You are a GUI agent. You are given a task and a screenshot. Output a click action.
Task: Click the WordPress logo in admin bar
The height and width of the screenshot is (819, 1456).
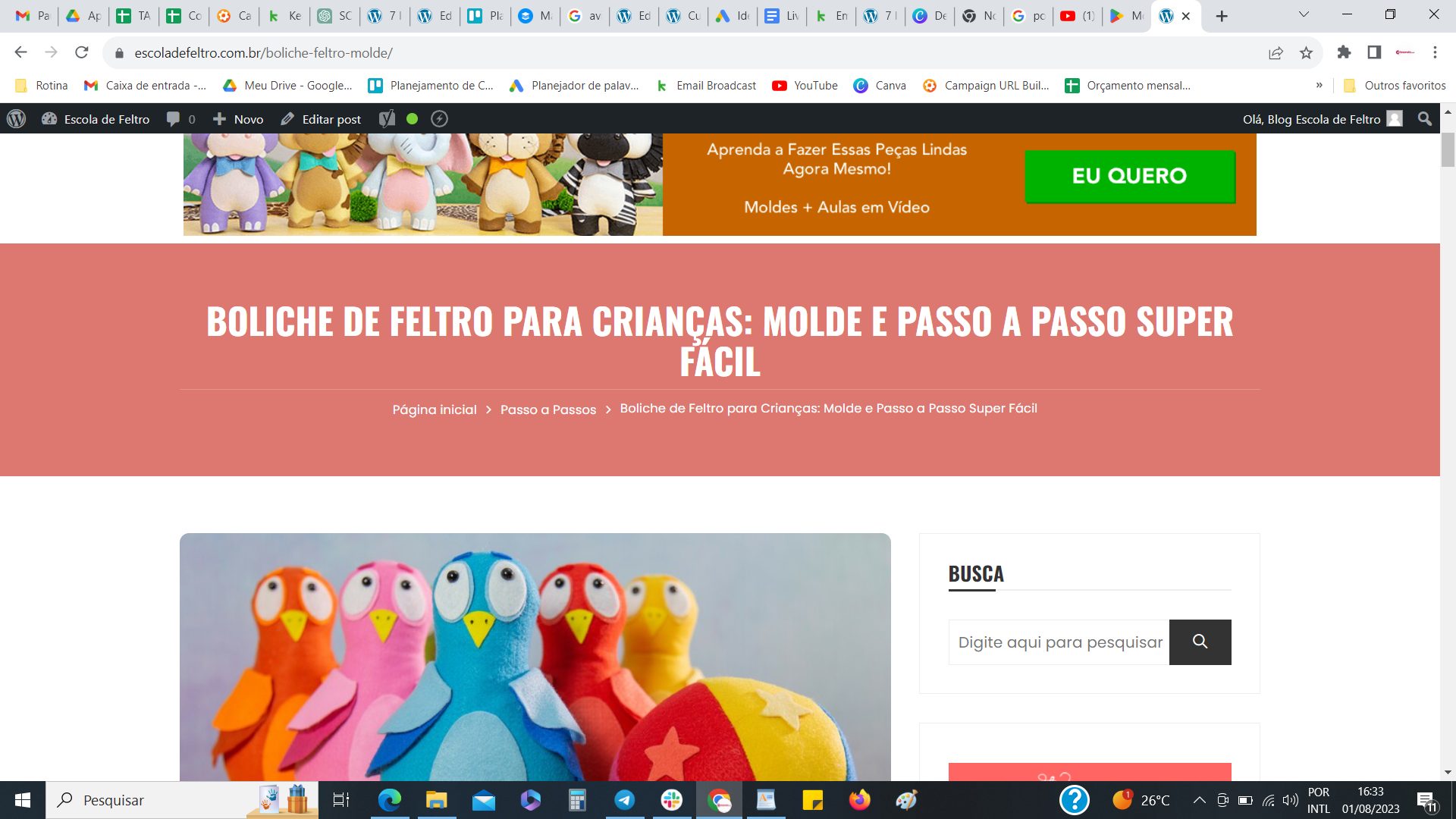pyautogui.click(x=16, y=119)
